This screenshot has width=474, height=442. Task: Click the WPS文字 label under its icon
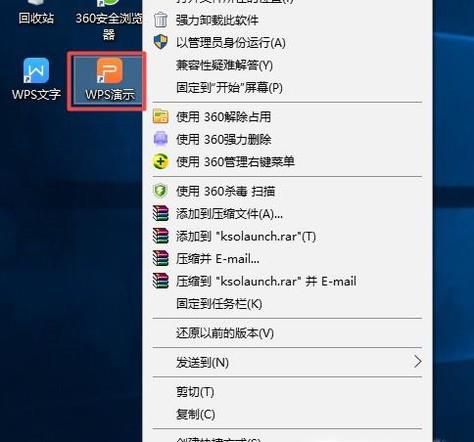(36, 94)
